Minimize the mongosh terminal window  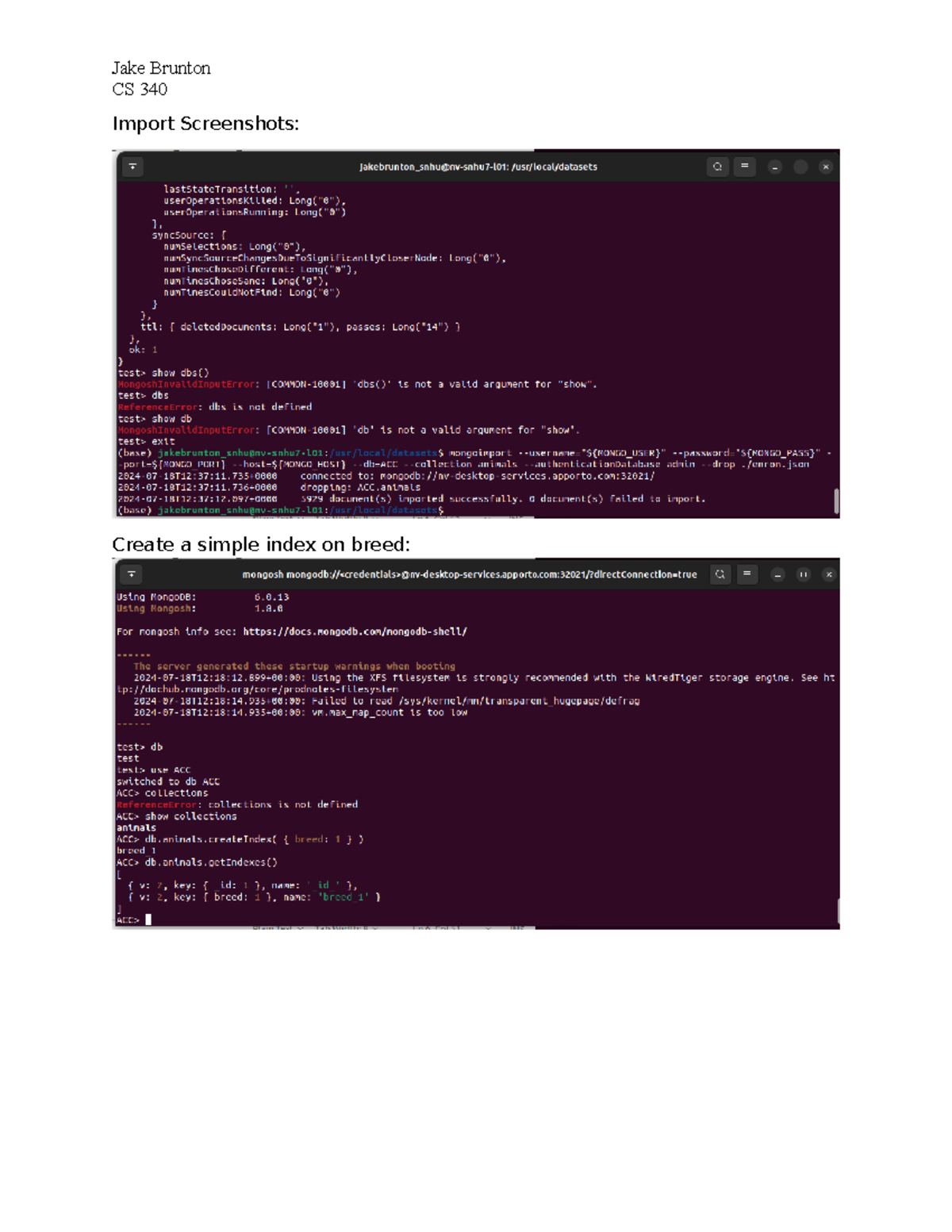coord(777,574)
